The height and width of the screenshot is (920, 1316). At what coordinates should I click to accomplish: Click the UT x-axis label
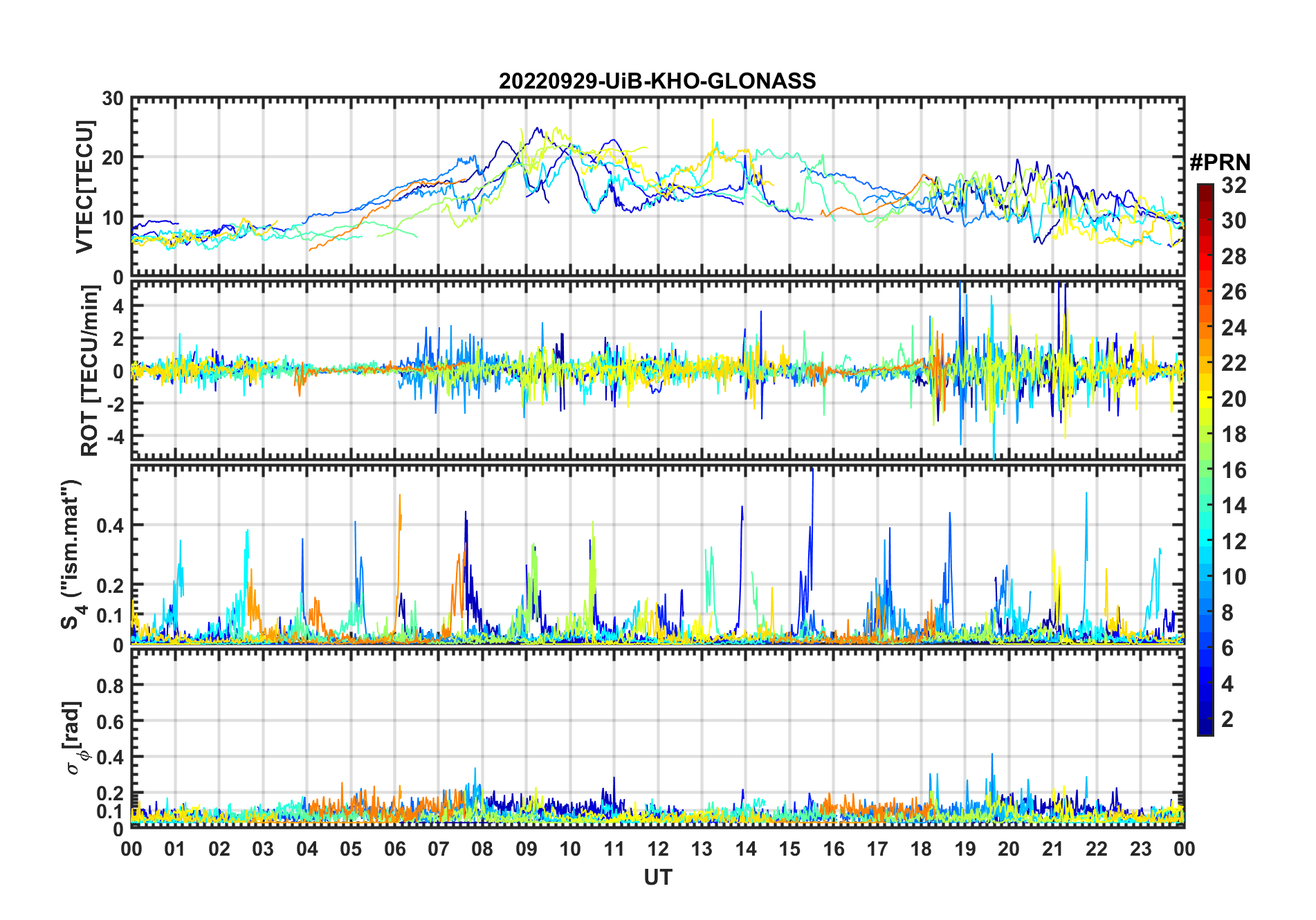point(658,877)
